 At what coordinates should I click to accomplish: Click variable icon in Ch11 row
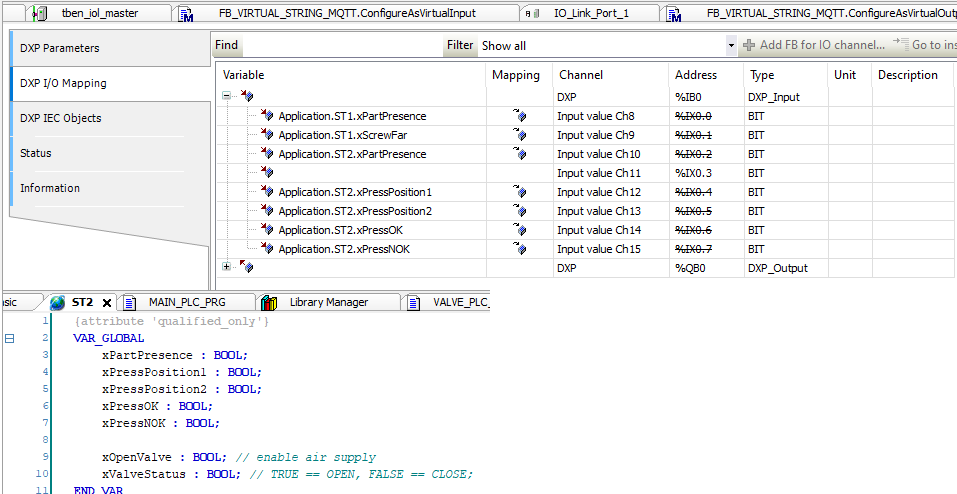point(266,173)
